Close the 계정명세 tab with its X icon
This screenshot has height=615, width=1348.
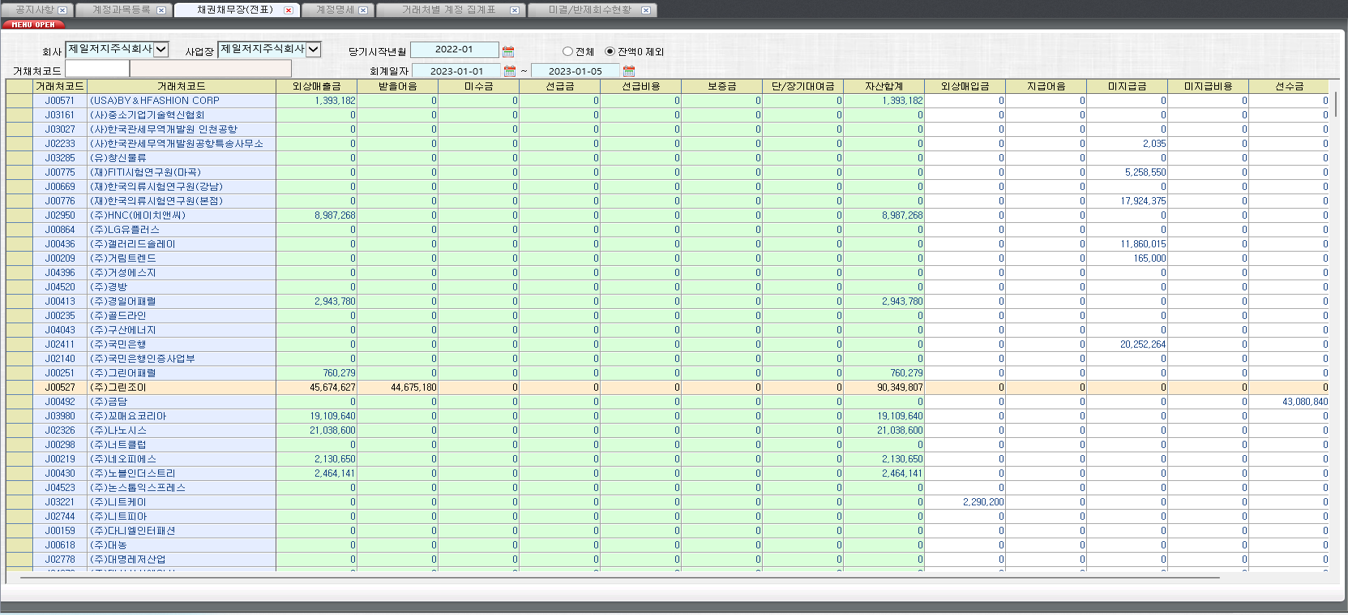click(x=364, y=9)
